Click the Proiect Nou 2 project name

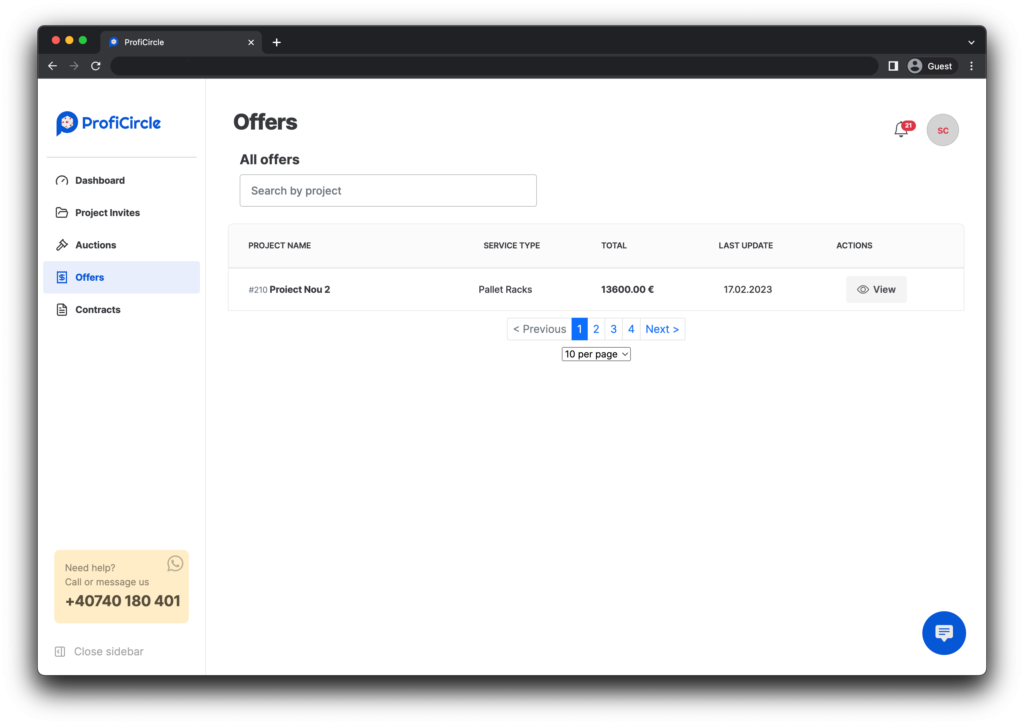coord(300,289)
